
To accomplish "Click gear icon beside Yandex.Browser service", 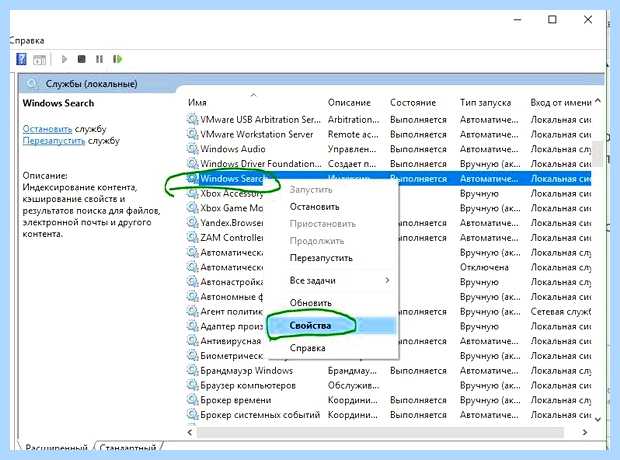I will (192, 223).
